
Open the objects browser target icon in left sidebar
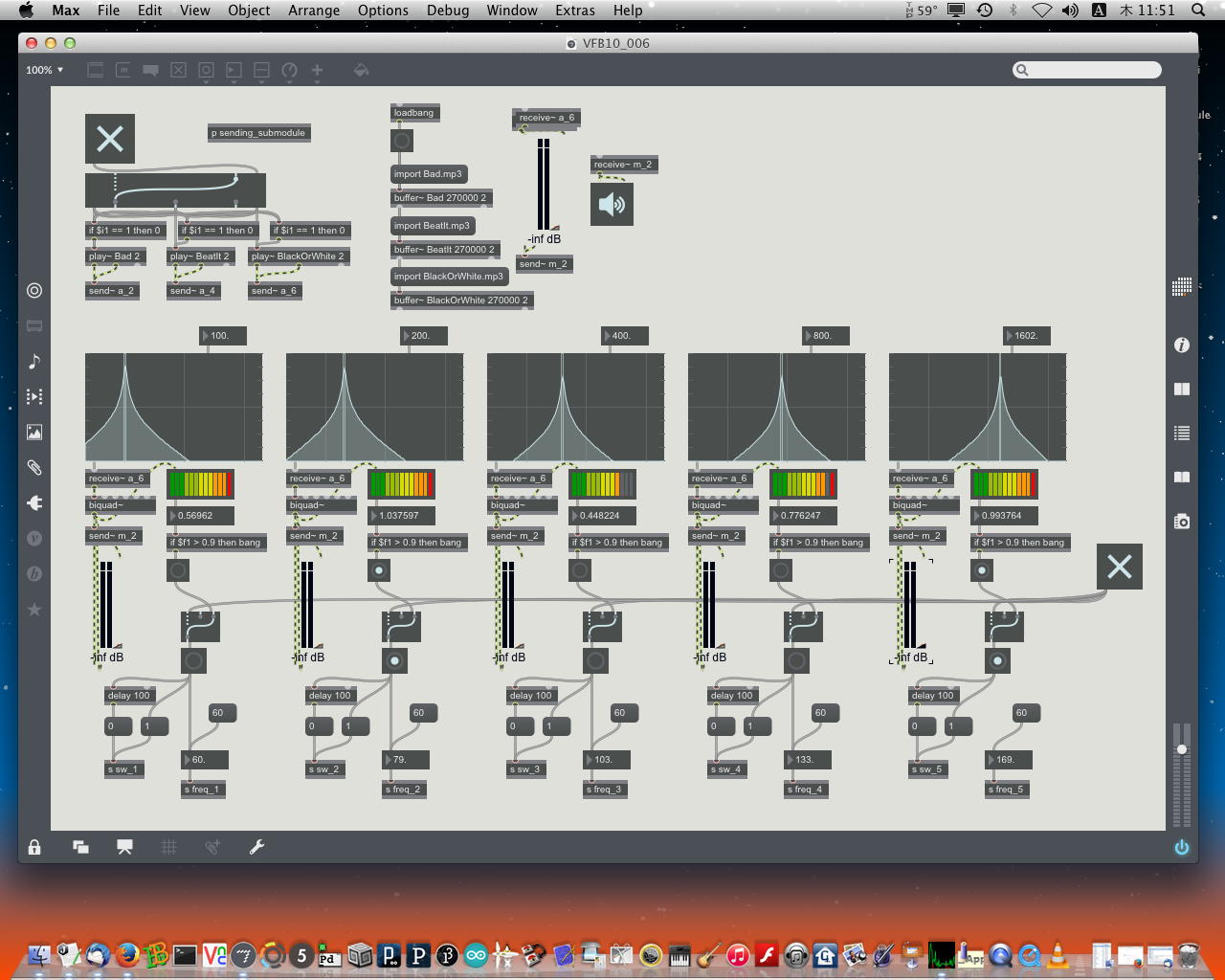pos(34,290)
